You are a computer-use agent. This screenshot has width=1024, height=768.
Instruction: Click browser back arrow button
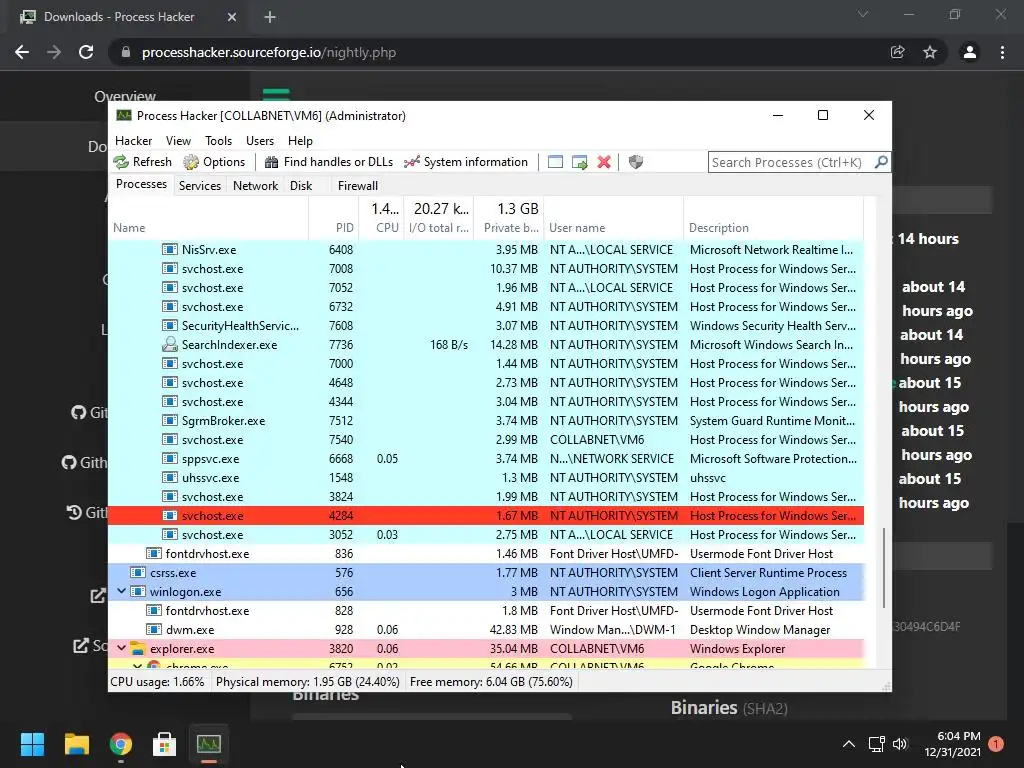click(x=22, y=52)
